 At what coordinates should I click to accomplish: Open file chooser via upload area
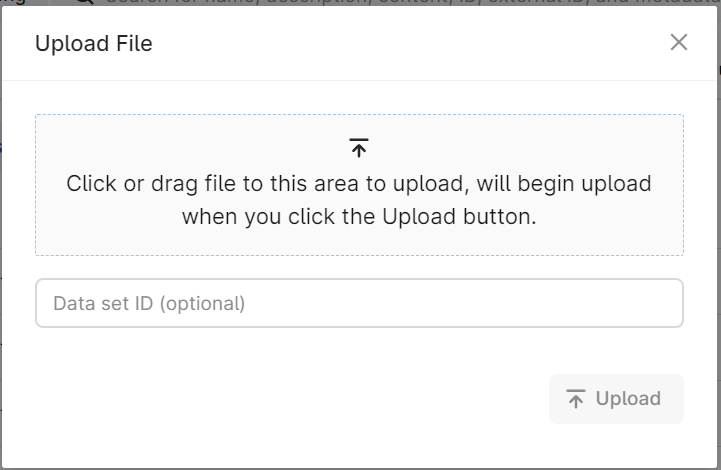360,185
